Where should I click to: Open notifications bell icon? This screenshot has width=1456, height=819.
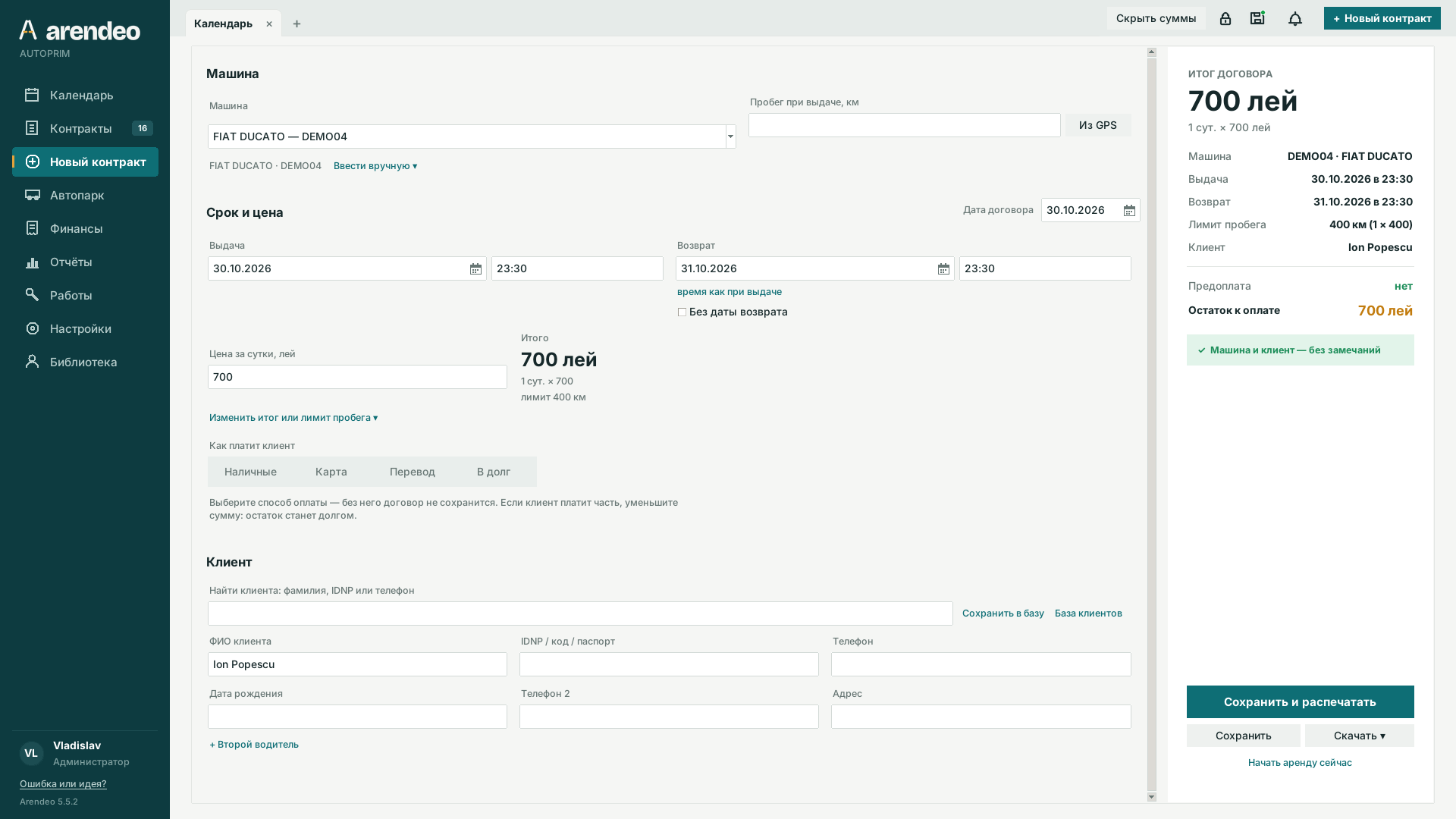(x=1295, y=18)
